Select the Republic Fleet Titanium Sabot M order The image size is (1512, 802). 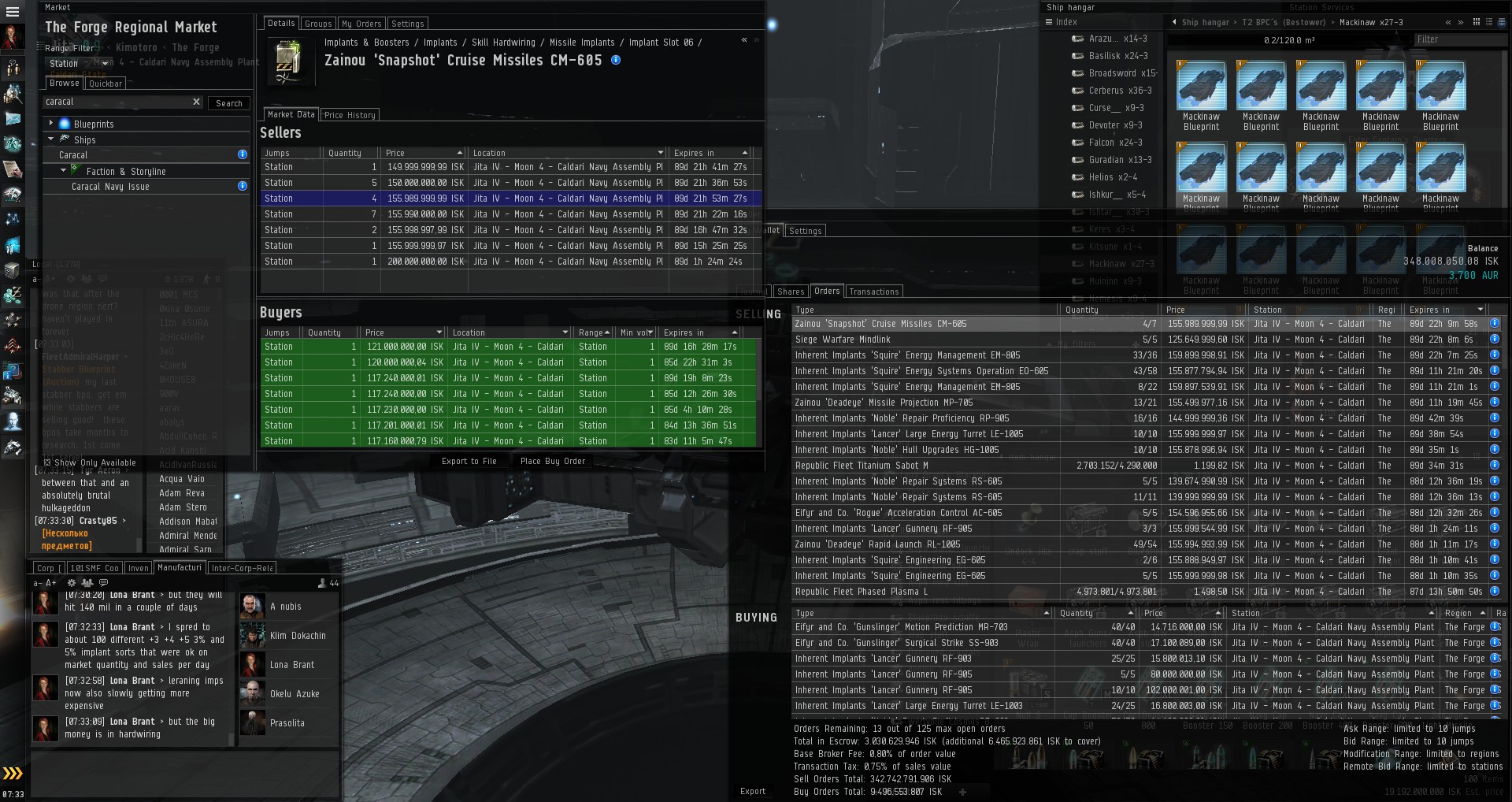pyautogui.click(x=1147, y=466)
